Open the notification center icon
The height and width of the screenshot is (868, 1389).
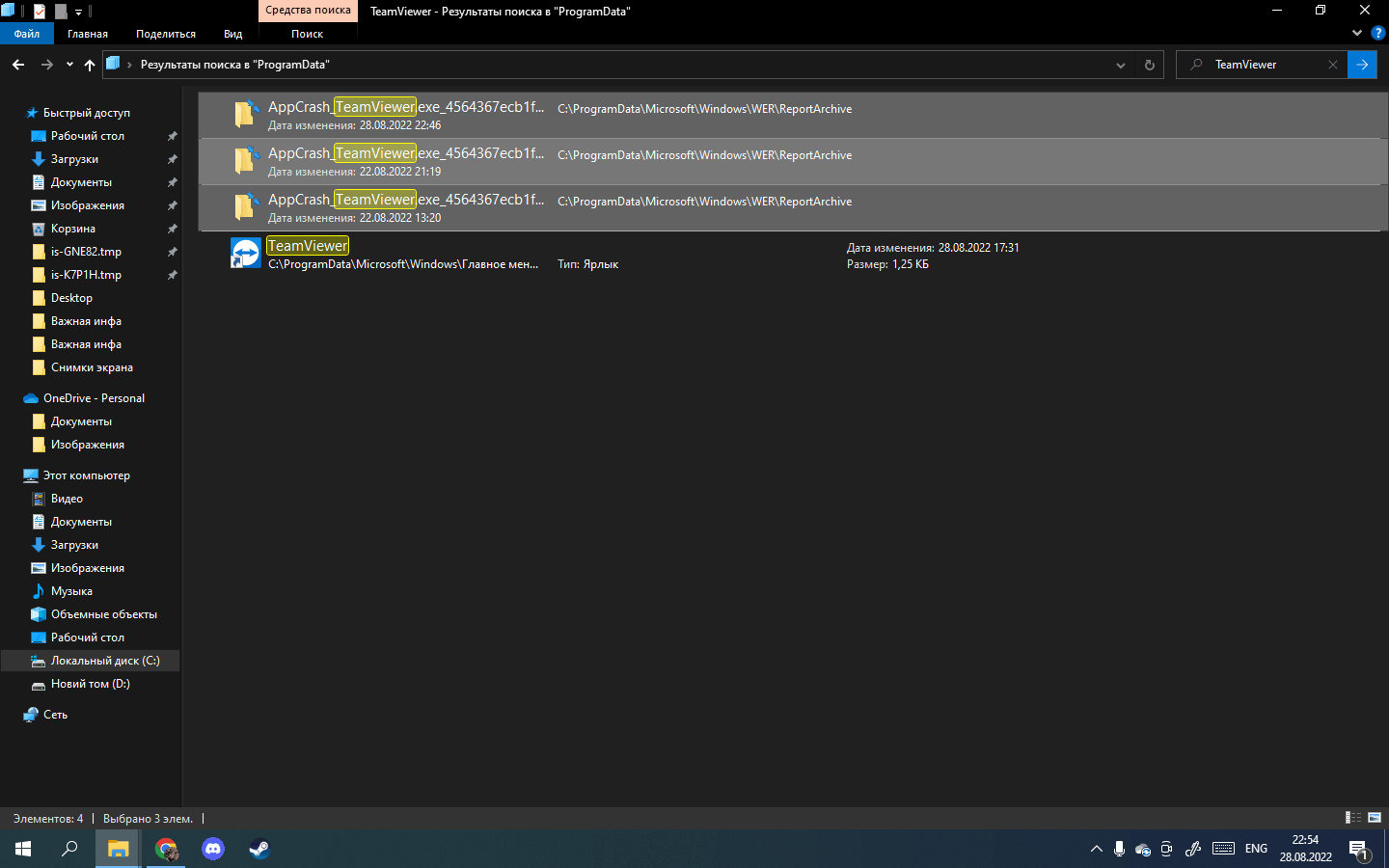pyautogui.click(x=1359, y=851)
